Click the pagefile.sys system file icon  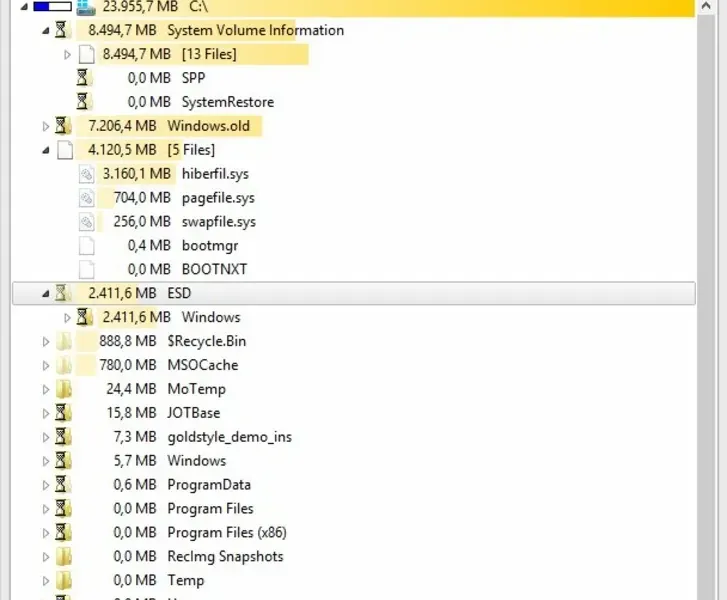click(x=87, y=198)
